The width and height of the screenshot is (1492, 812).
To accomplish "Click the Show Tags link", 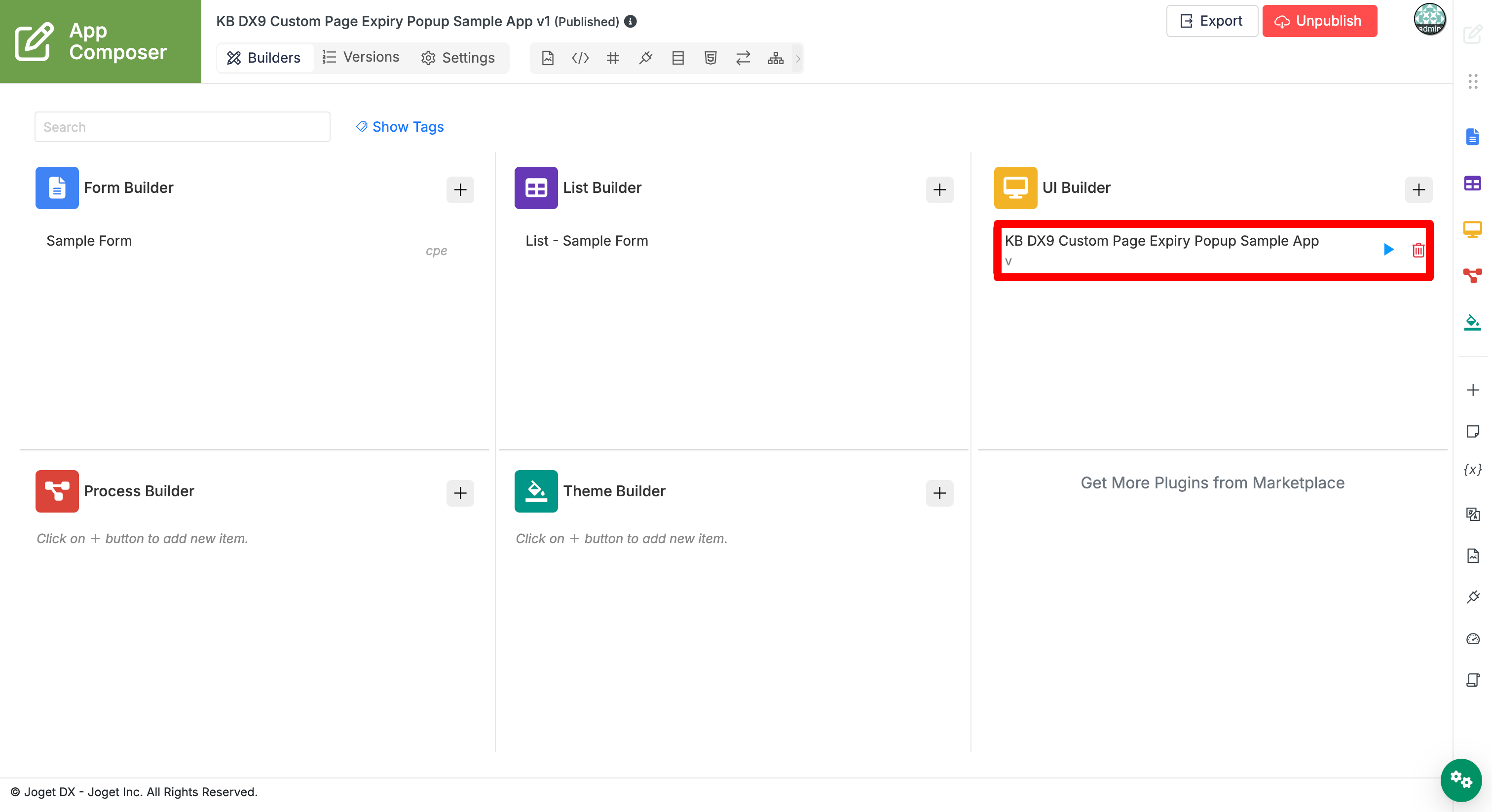I will [400, 127].
